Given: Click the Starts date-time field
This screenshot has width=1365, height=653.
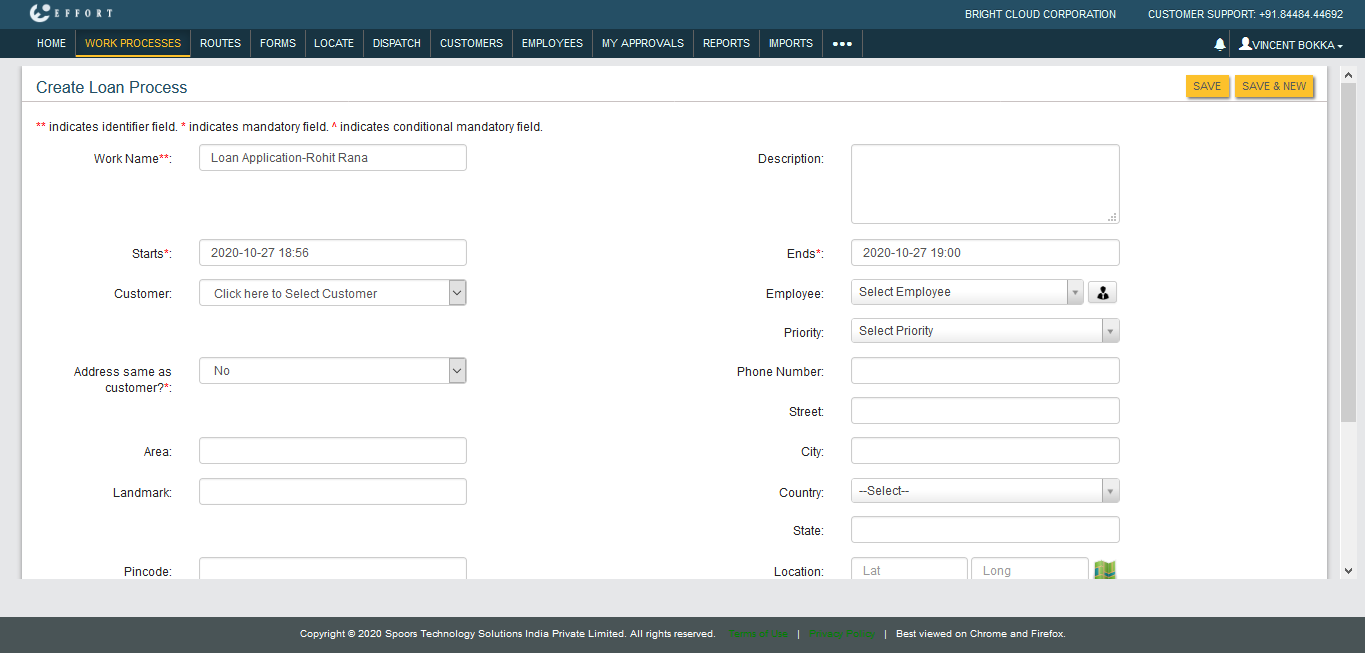Looking at the screenshot, I should 333,253.
